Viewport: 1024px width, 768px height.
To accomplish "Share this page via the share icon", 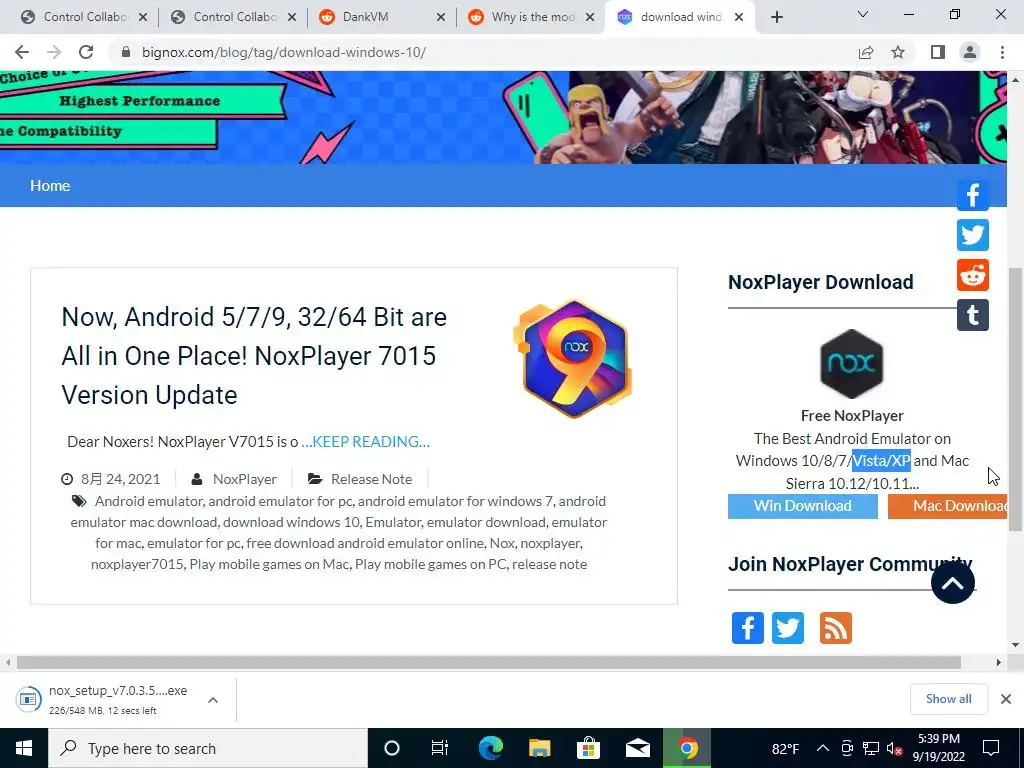I will pyautogui.click(x=866, y=52).
